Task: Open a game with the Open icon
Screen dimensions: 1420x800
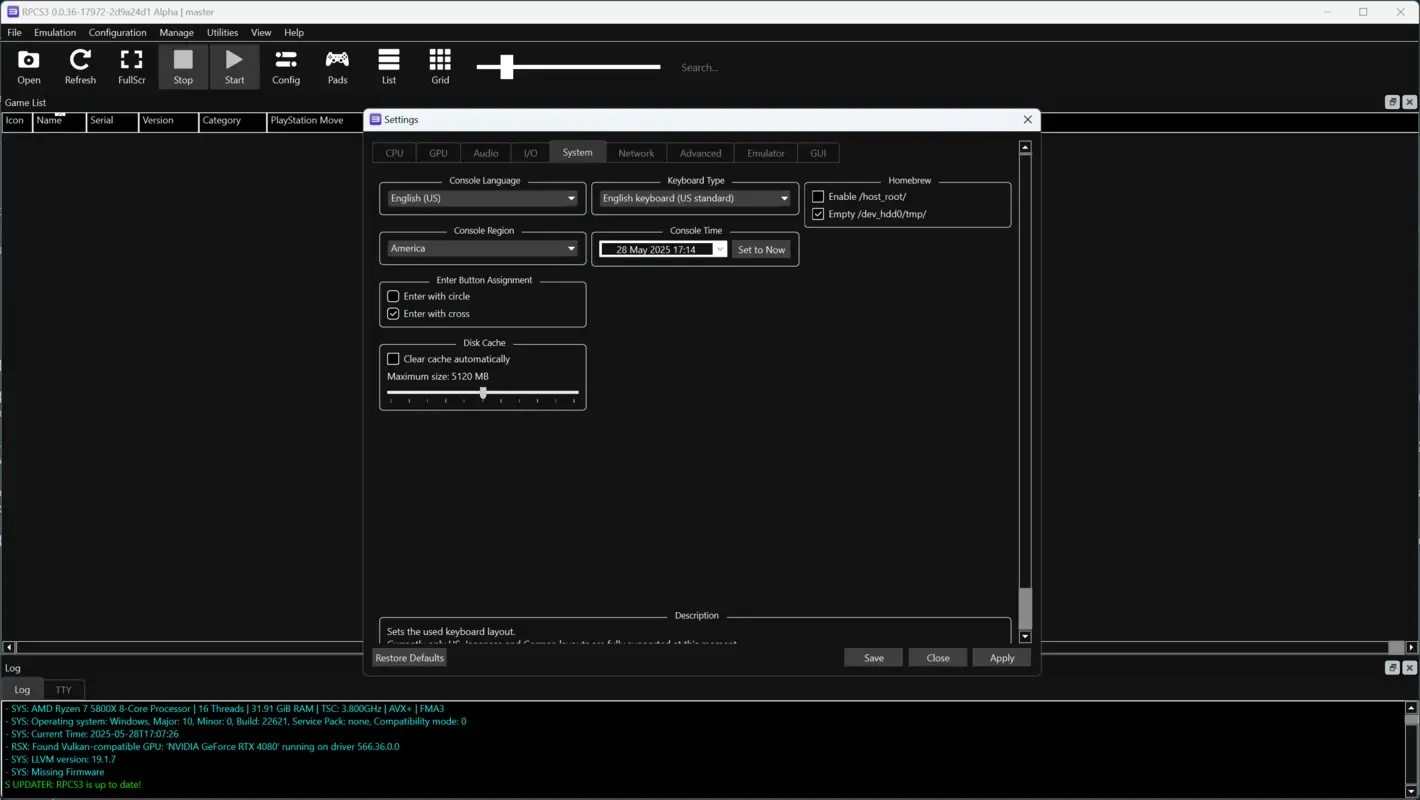Action: 28,66
